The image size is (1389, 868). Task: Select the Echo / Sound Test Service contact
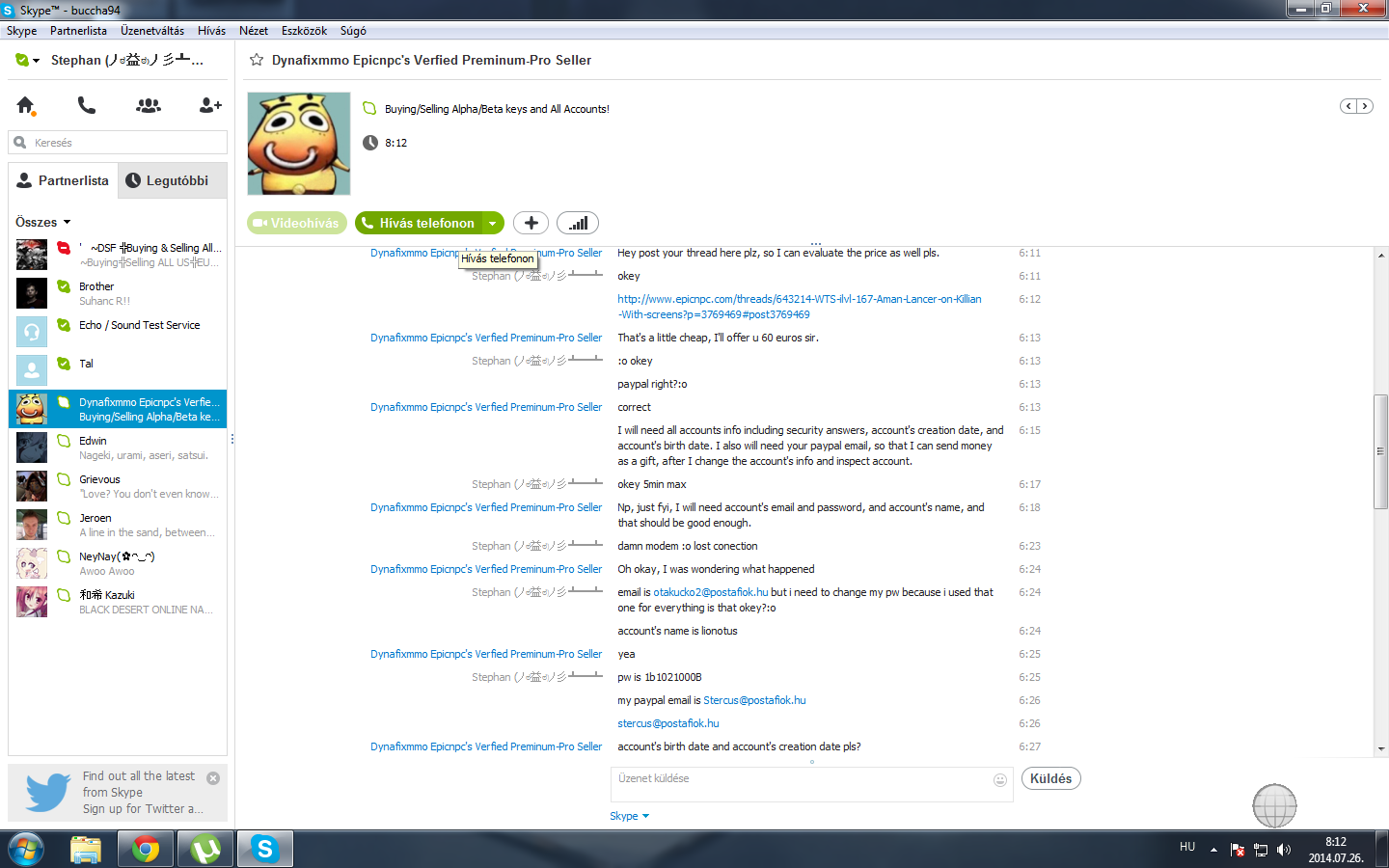[118, 332]
